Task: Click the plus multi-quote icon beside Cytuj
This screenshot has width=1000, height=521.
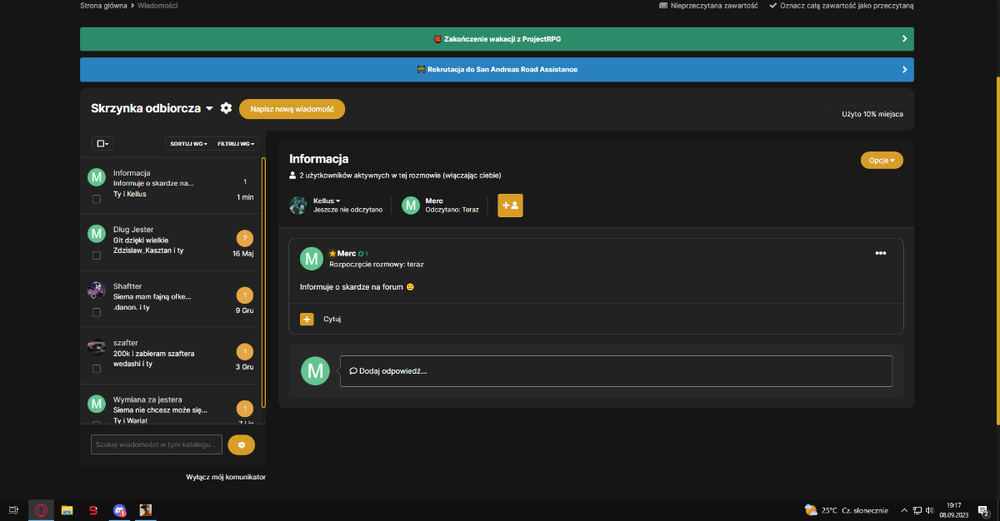Action: [307, 319]
